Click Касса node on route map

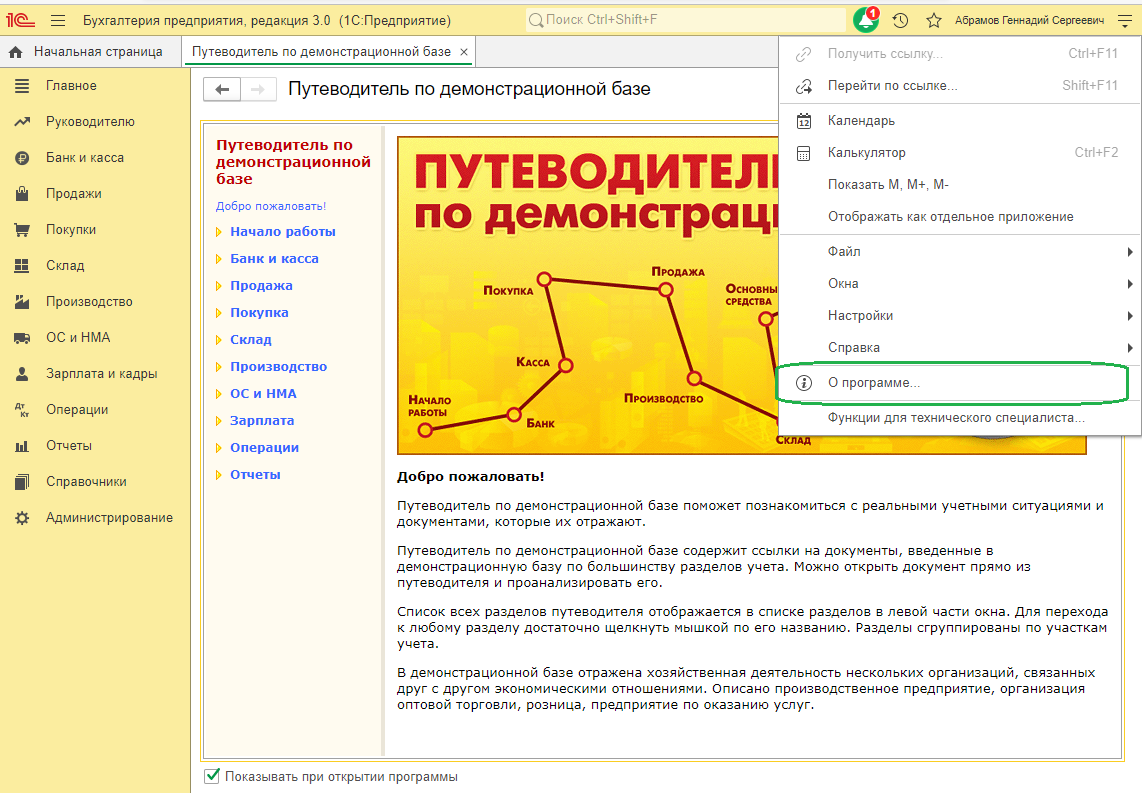tap(566, 366)
